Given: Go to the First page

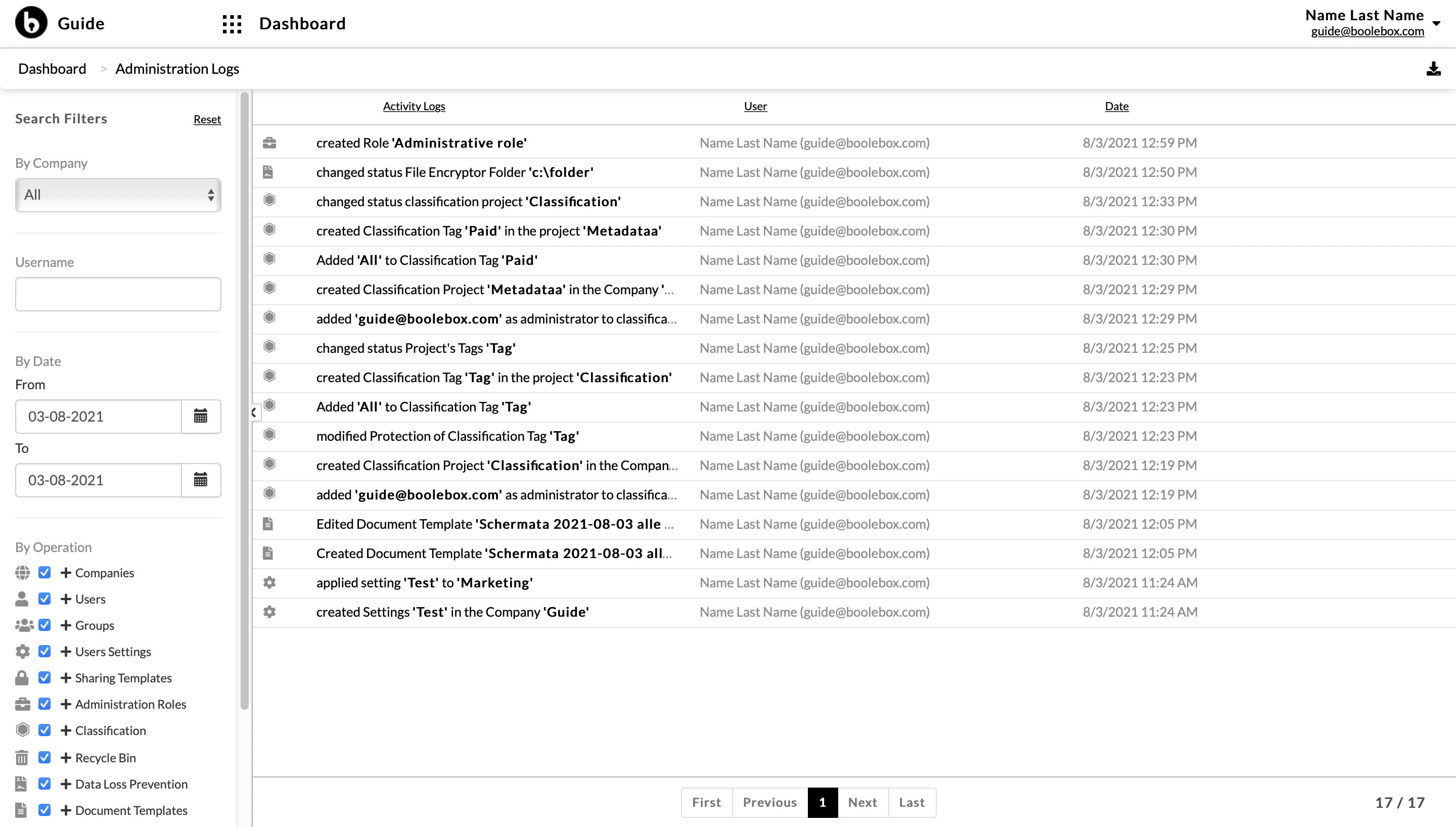Looking at the screenshot, I should click(x=706, y=803).
